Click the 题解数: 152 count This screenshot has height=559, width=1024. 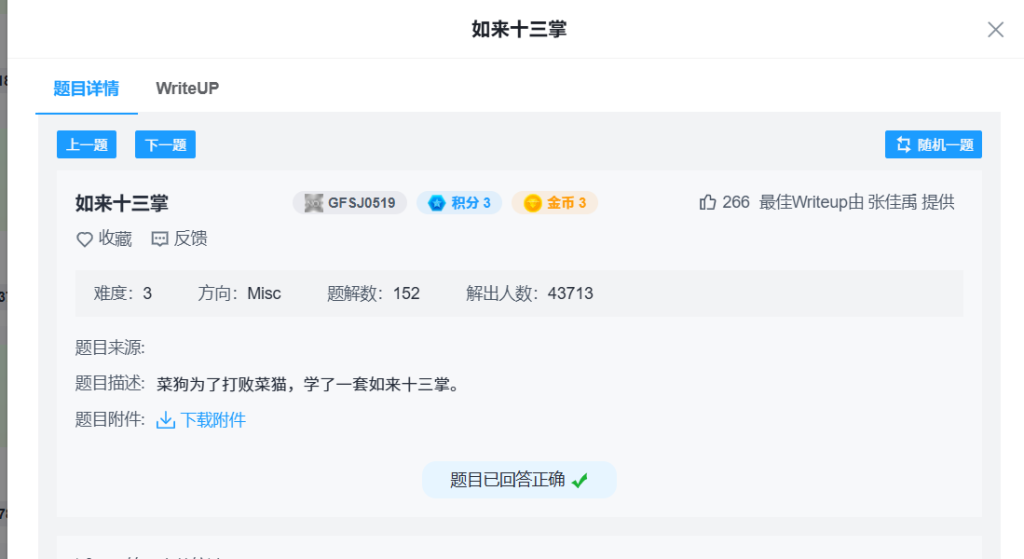click(373, 293)
